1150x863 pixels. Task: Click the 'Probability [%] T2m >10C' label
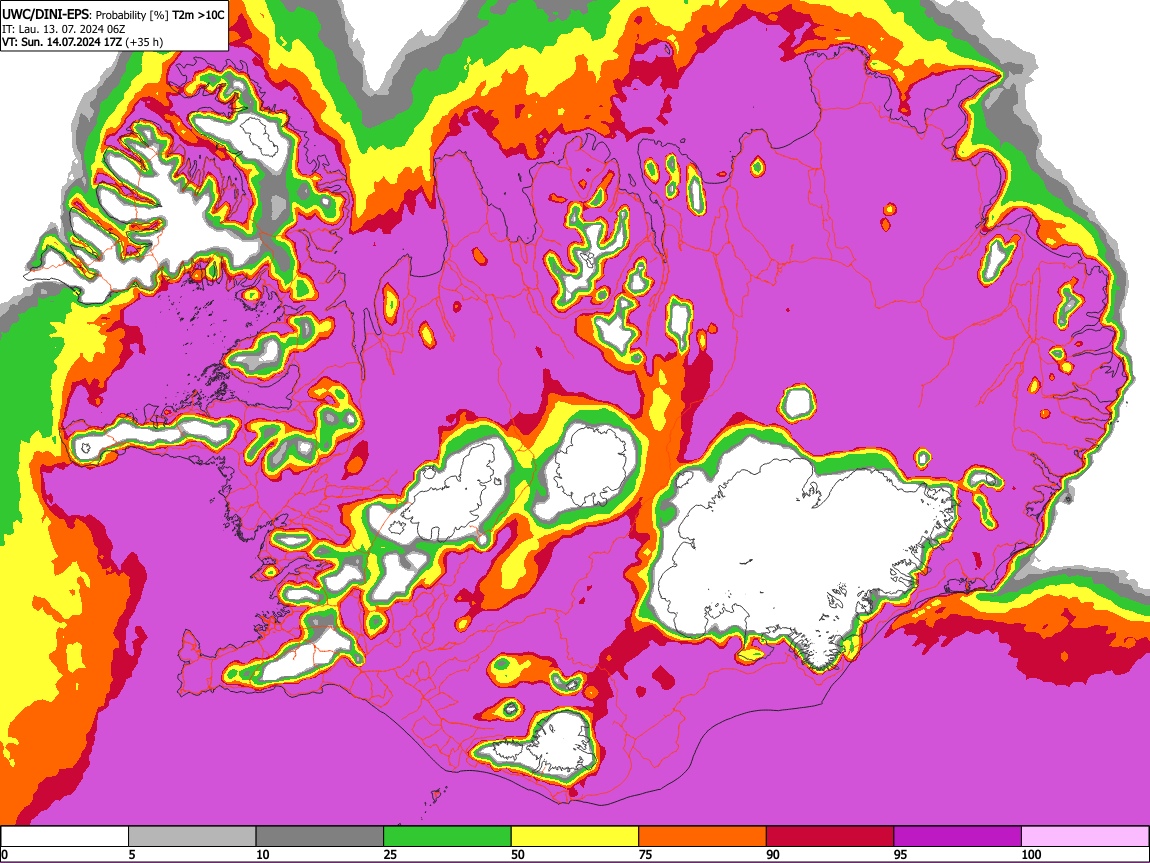click(x=161, y=15)
